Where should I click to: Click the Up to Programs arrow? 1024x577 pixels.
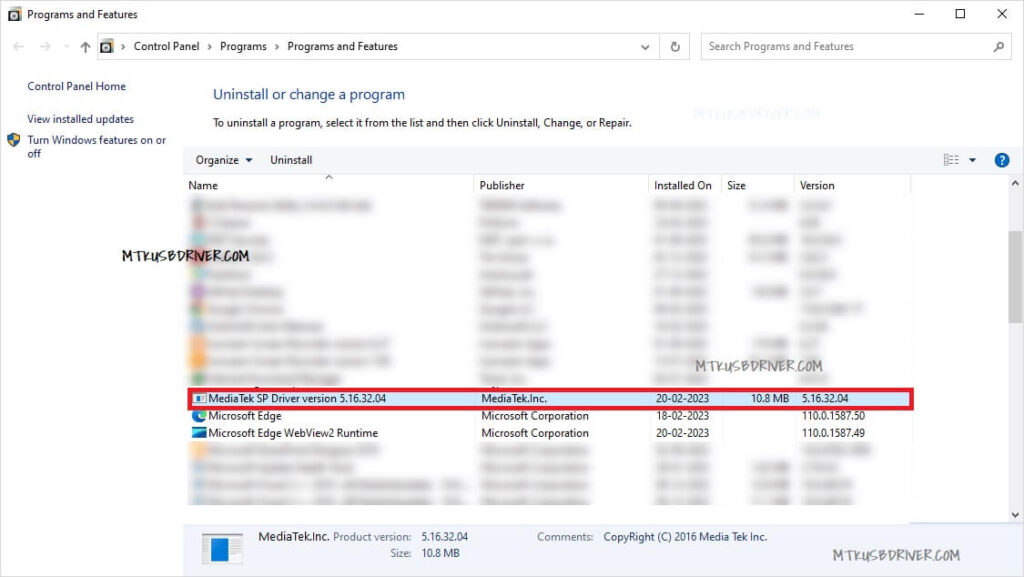85,47
